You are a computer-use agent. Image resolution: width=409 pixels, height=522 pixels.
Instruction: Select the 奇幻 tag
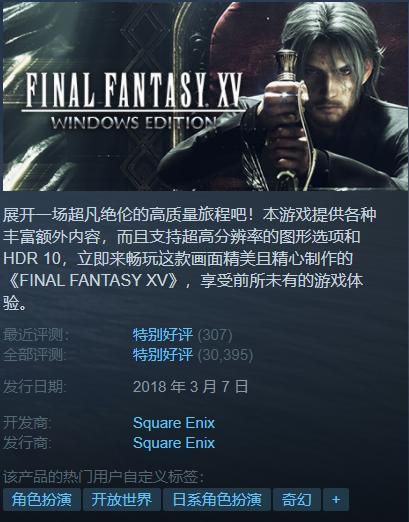(x=297, y=499)
